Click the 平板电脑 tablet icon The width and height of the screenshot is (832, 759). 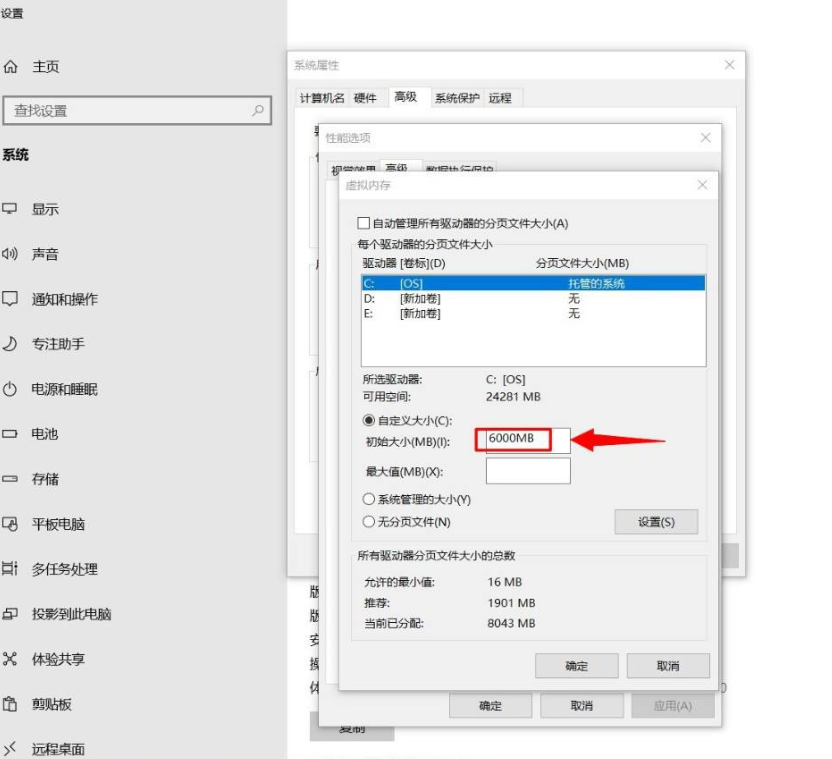(10, 524)
